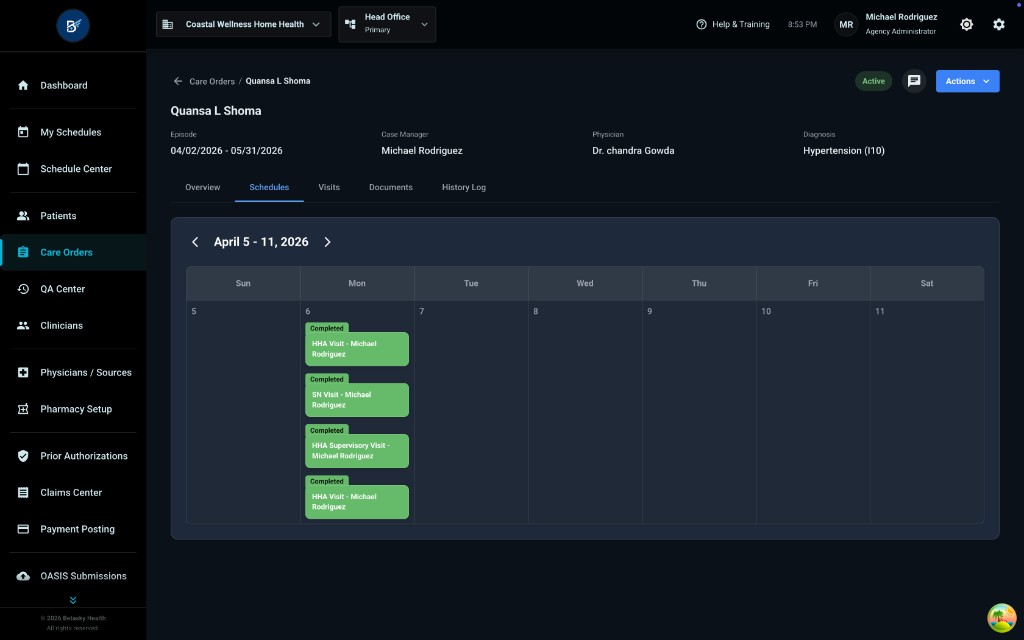Click the Payment Posting card icon

tap(23, 530)
